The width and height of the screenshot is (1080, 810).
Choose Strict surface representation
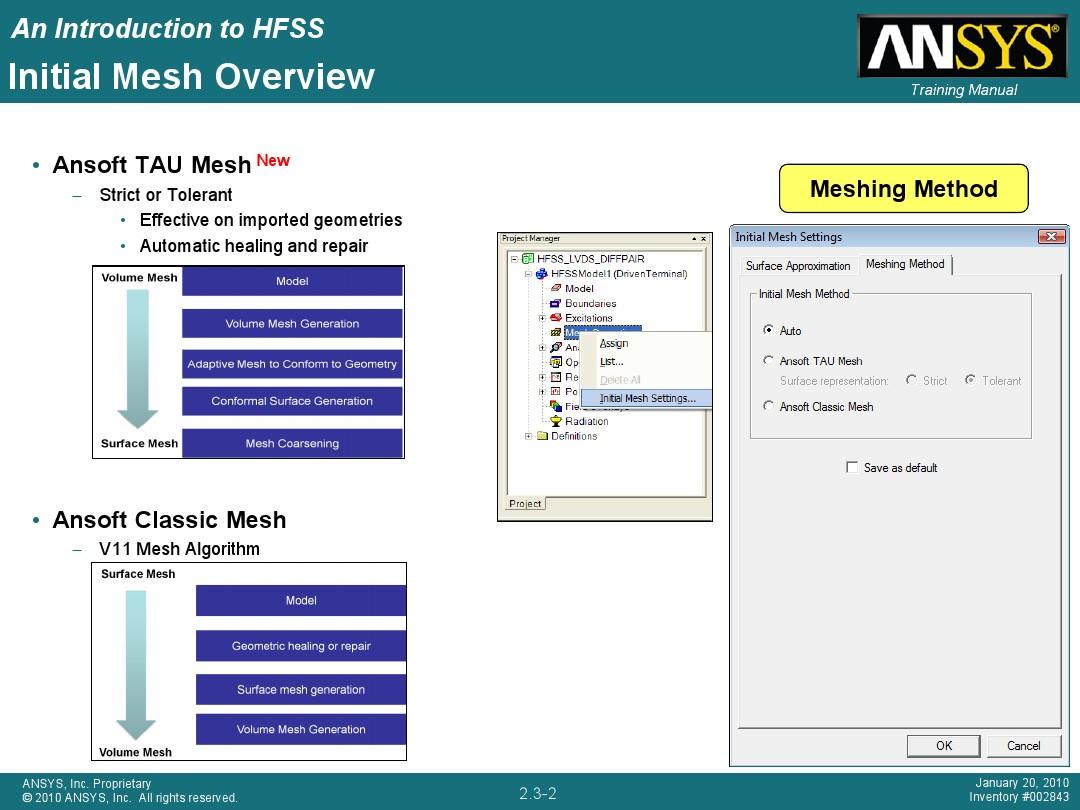[x=911, y=380]
